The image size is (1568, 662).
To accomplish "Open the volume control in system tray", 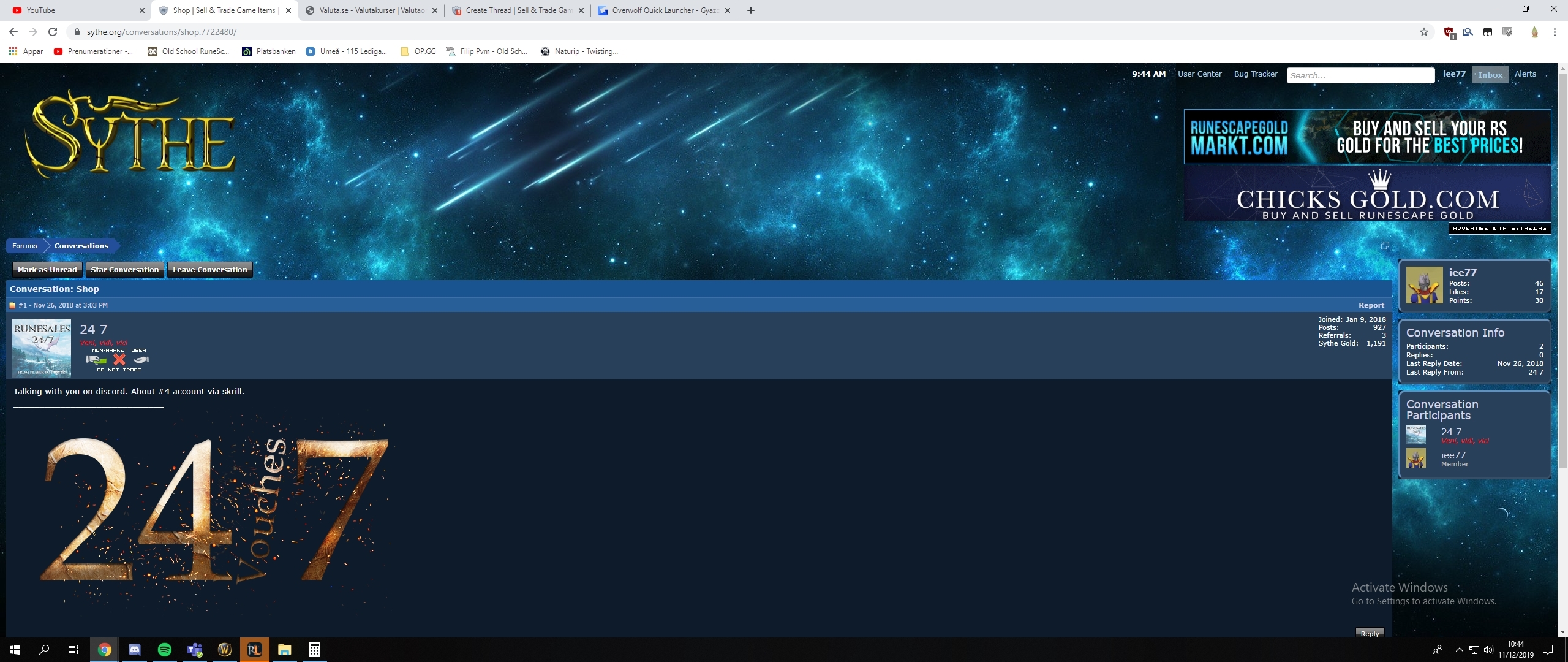I will pos(1489,650).
